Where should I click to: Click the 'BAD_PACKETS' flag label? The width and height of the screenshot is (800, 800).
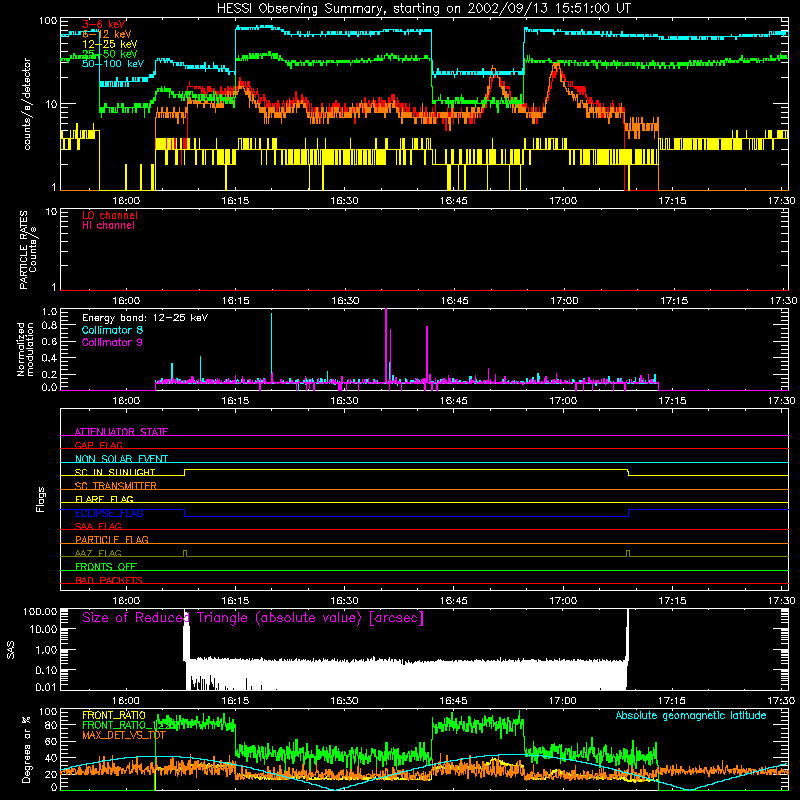(x=109, y=580)
